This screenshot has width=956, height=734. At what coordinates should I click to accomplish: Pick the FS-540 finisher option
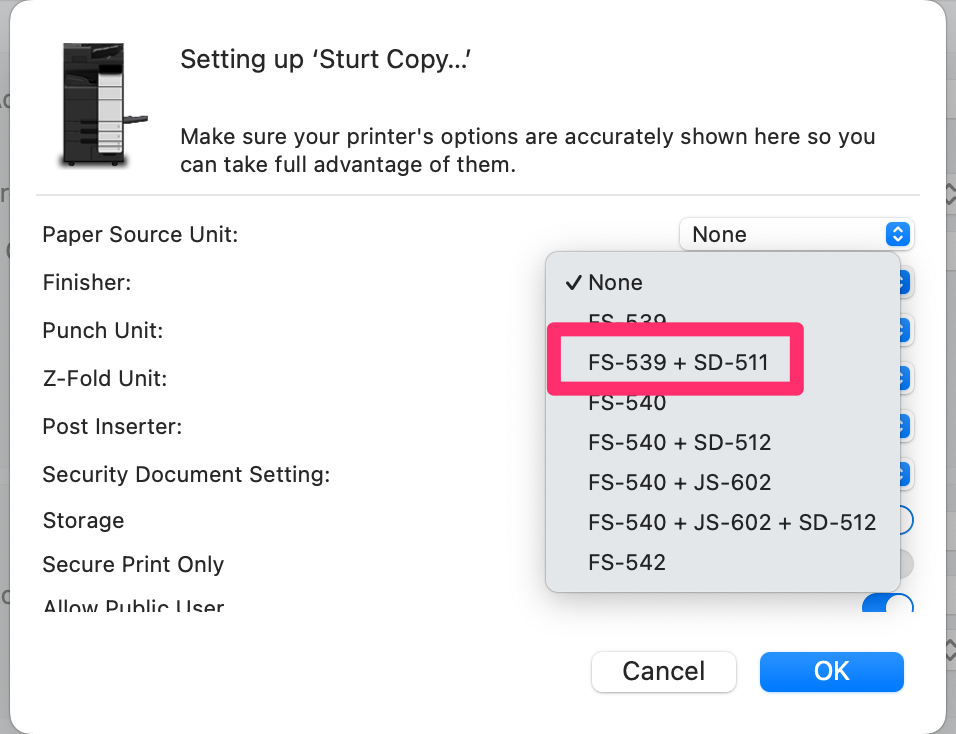(x=627, y=403)
